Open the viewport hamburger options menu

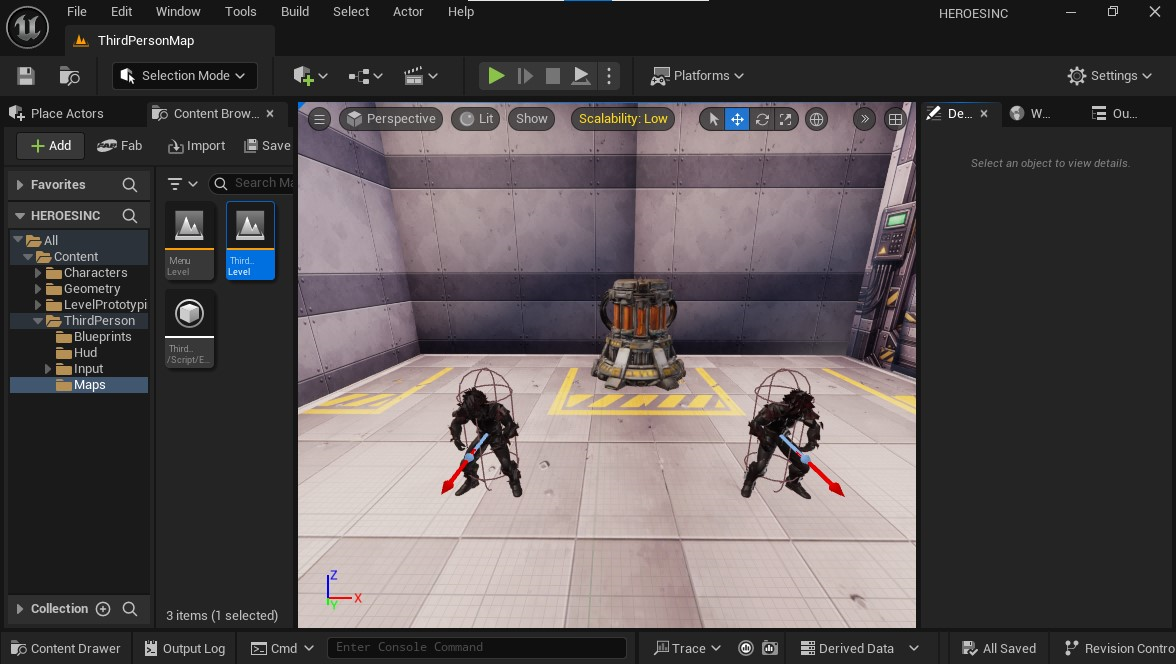[319, 119]
